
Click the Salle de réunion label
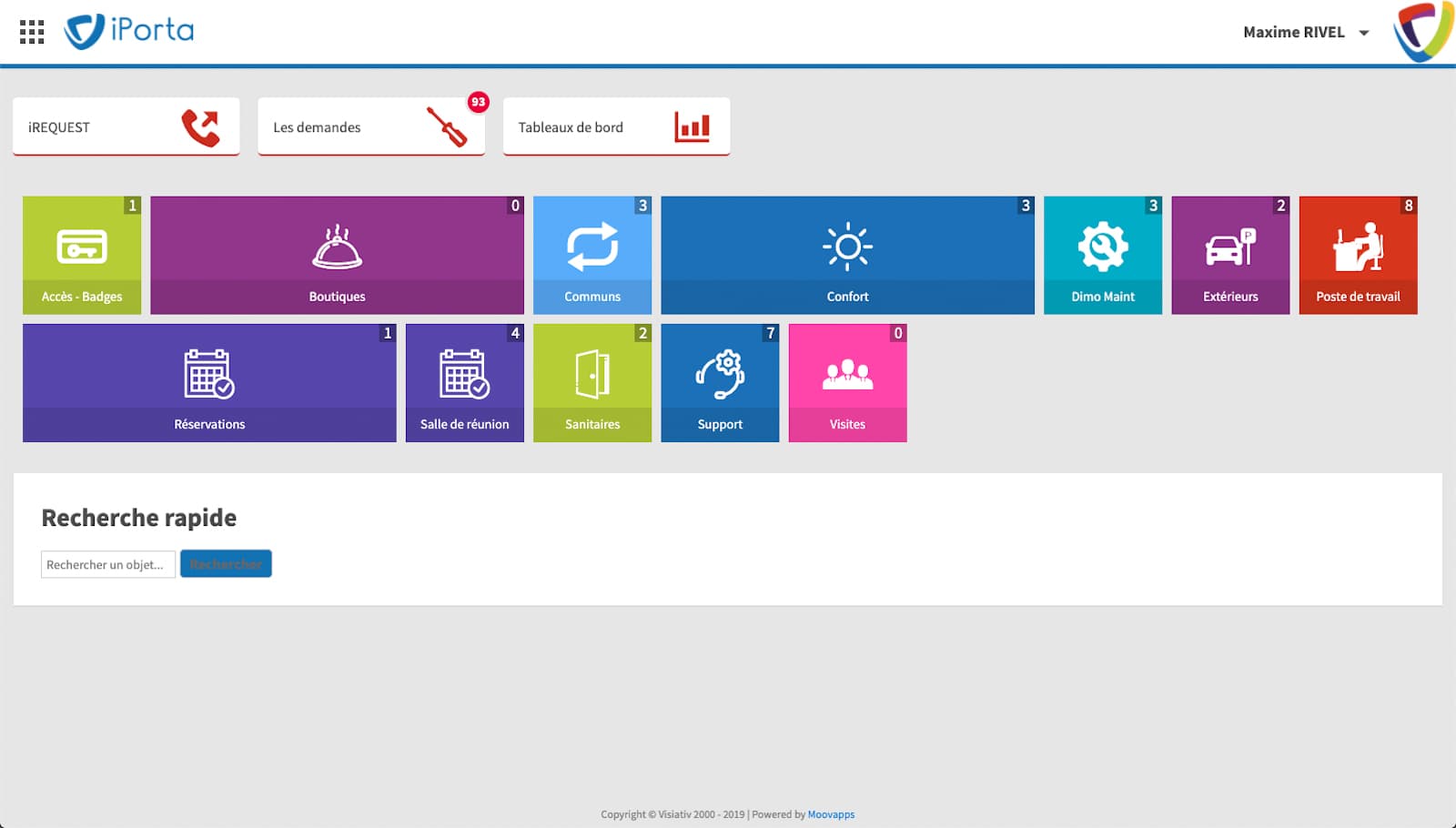(465, 424)
